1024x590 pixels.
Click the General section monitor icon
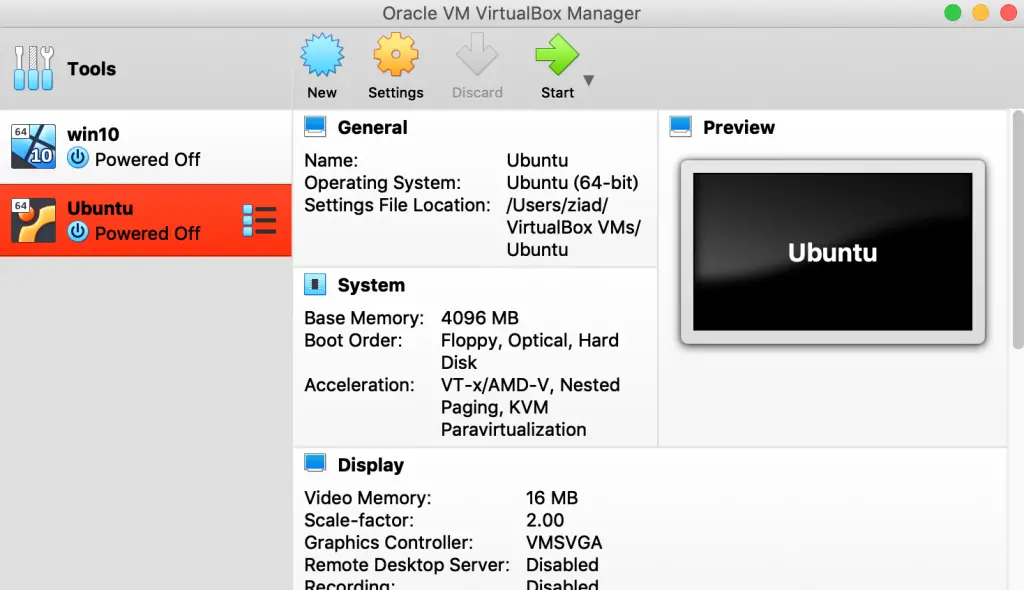click(x=315, y=127)
